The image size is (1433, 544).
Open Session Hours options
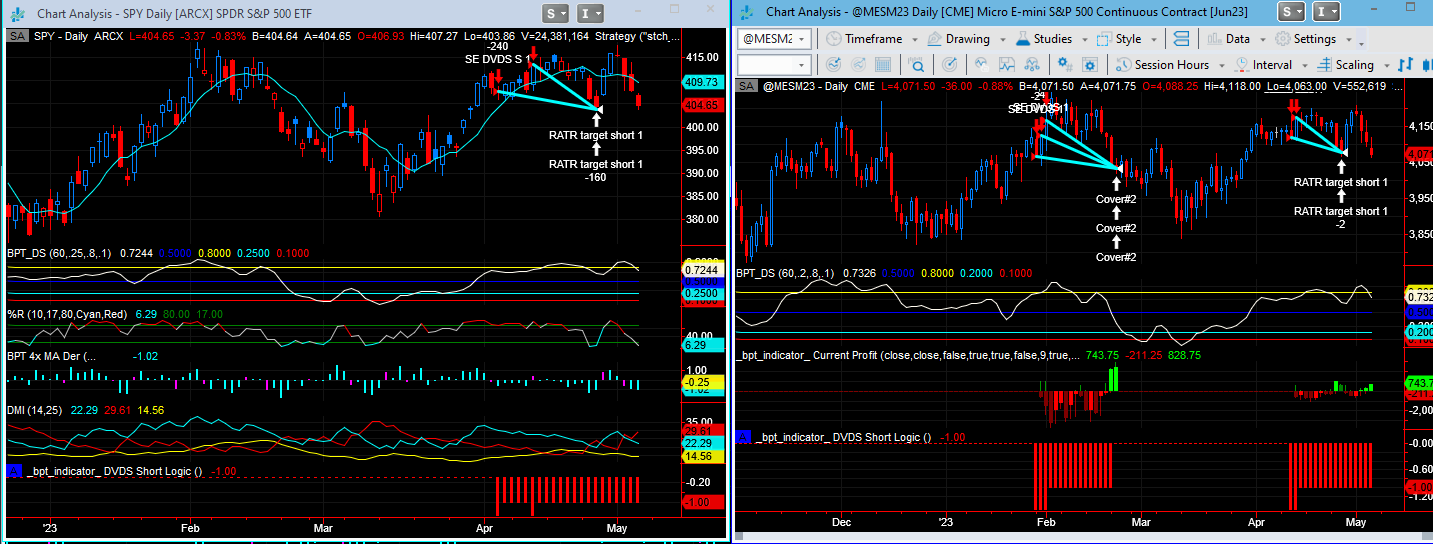click(x=1172, y=65)
